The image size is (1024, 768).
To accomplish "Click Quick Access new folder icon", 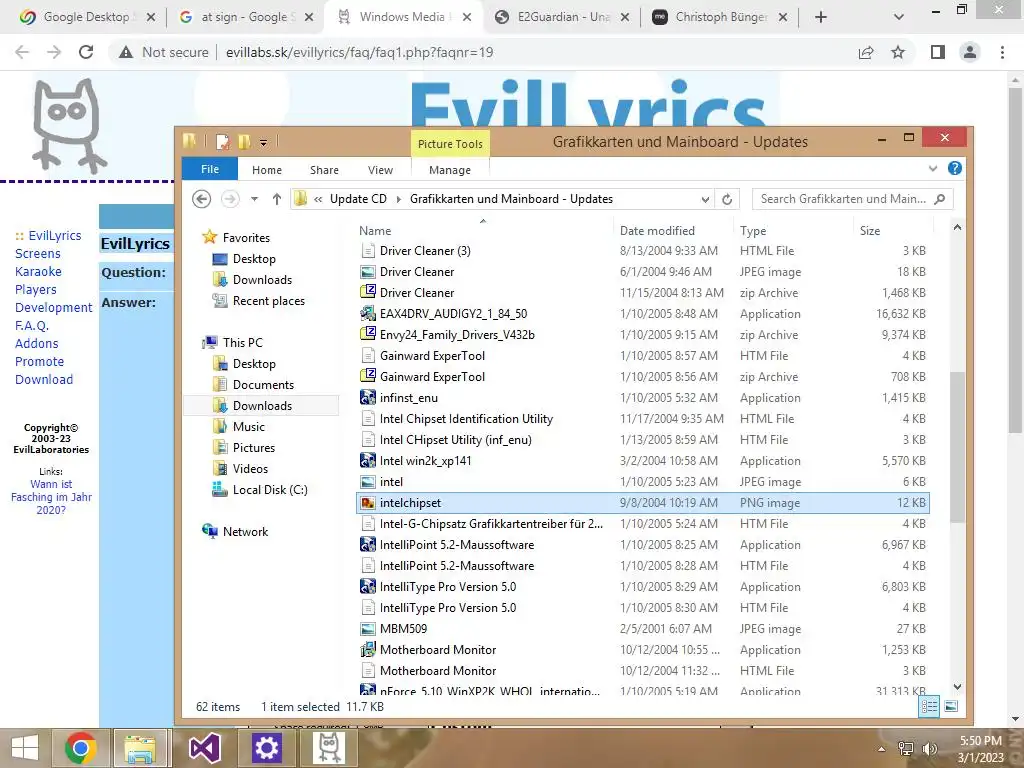I will tap(244, 142).
